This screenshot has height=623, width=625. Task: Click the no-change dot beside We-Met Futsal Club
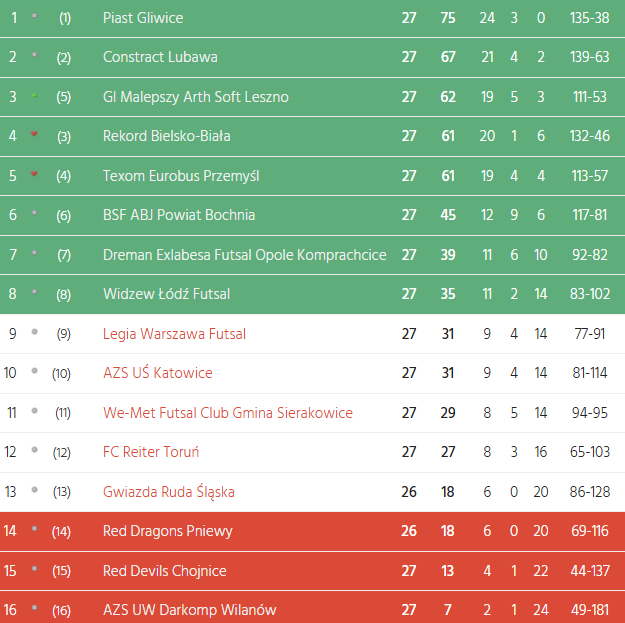pos(35,410)
